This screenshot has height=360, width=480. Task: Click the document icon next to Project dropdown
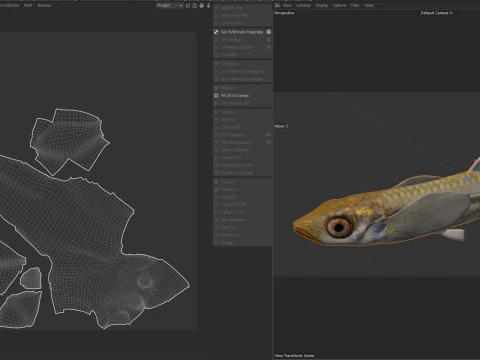[x=195, y=6]
